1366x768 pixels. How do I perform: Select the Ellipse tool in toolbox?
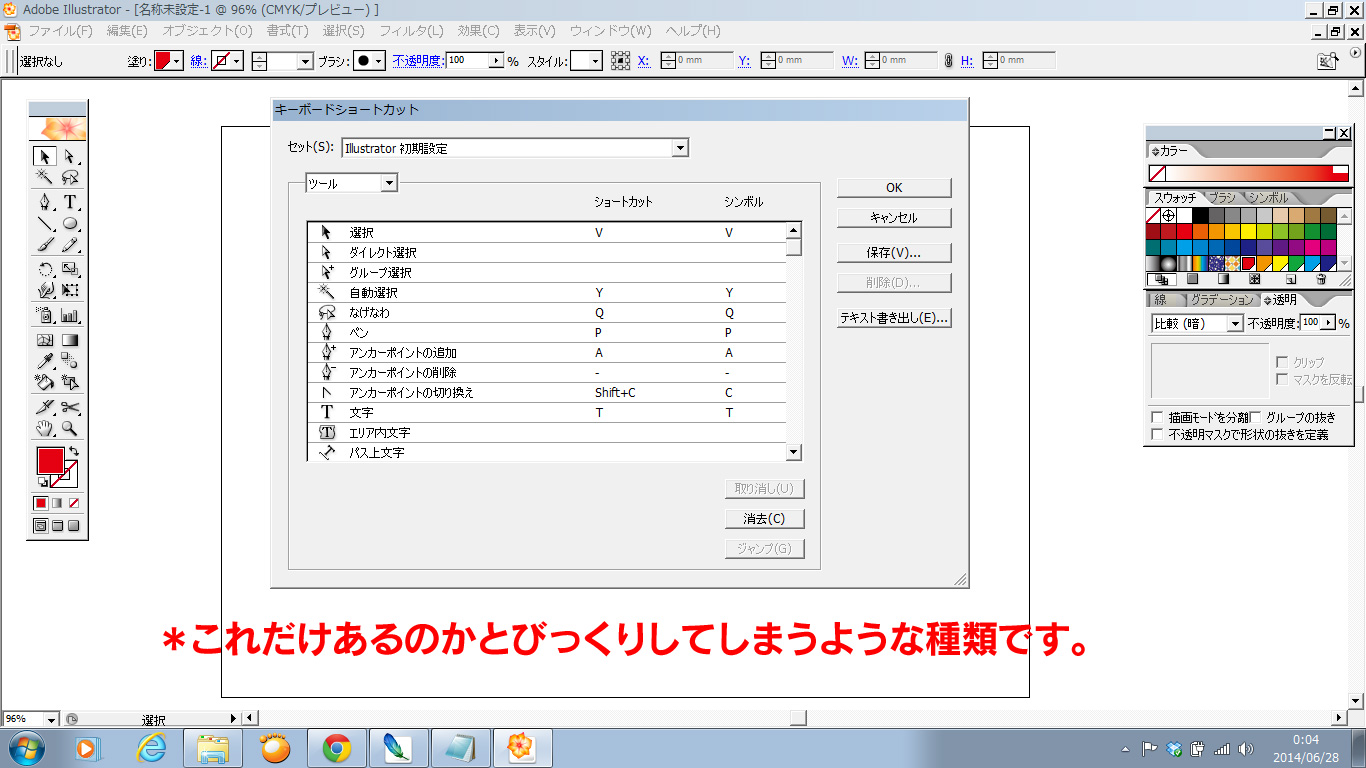click(x=70, y=223)
